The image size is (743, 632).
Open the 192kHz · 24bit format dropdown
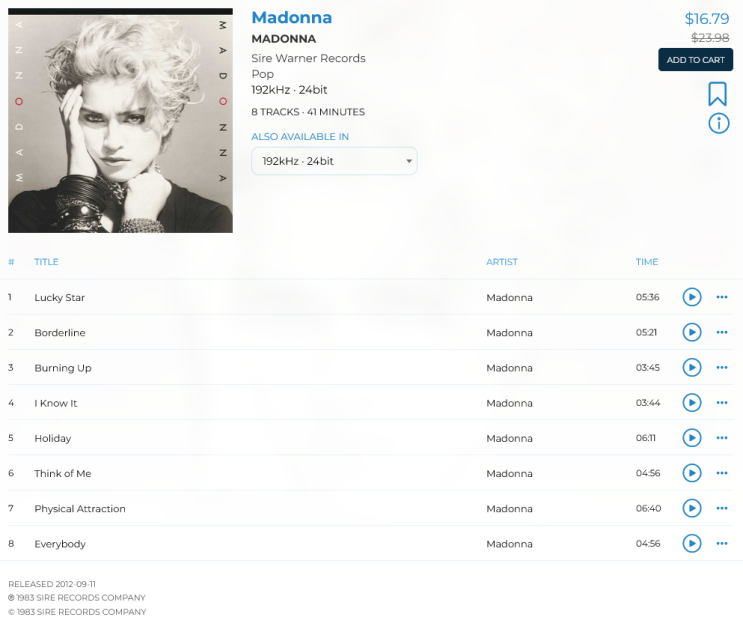[334, 161]
